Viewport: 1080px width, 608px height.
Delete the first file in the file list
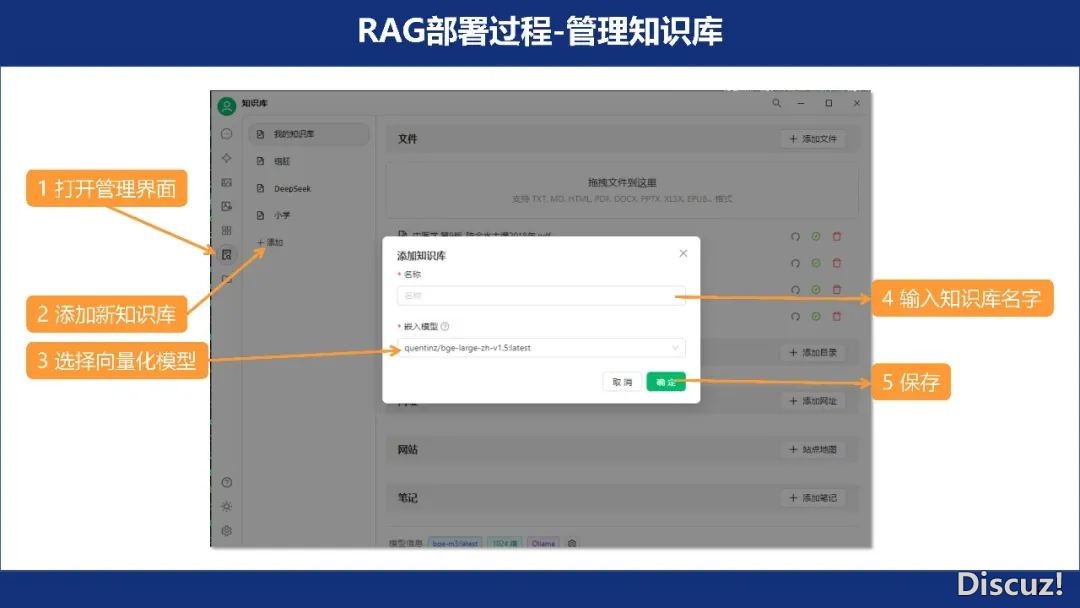click(x=837, y=237)
